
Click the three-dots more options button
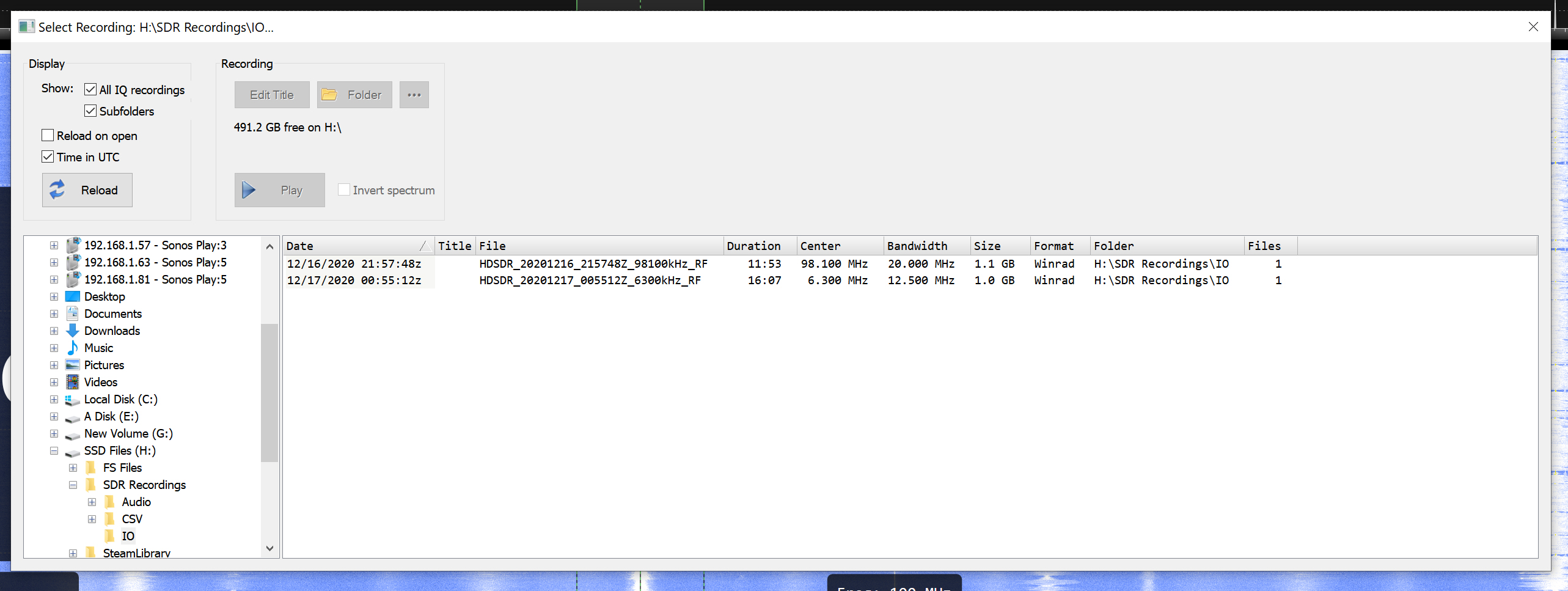[414, 95]
